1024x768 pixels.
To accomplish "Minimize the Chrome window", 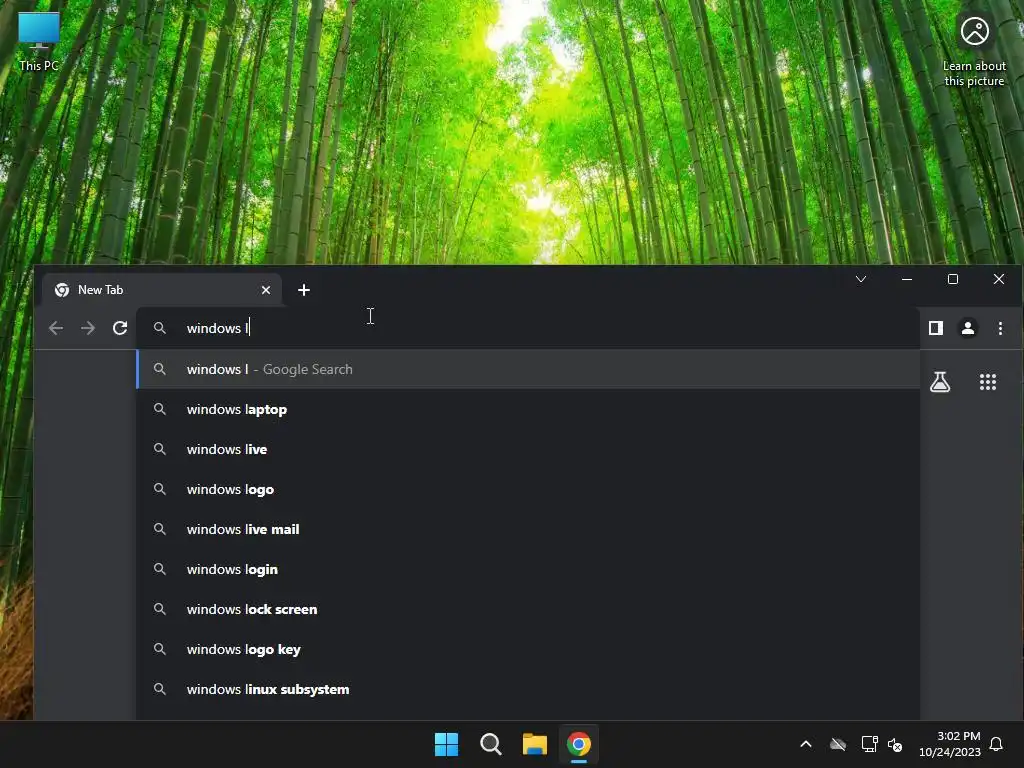I will pyautogui.click(x=906, y=279).
